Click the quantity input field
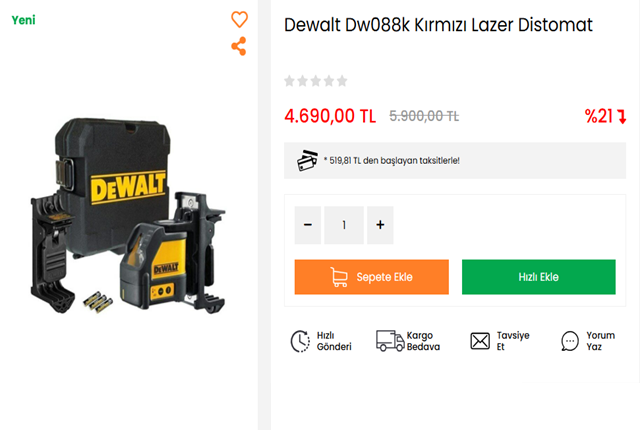Screen dimensions: 640x430 point(344,225)
